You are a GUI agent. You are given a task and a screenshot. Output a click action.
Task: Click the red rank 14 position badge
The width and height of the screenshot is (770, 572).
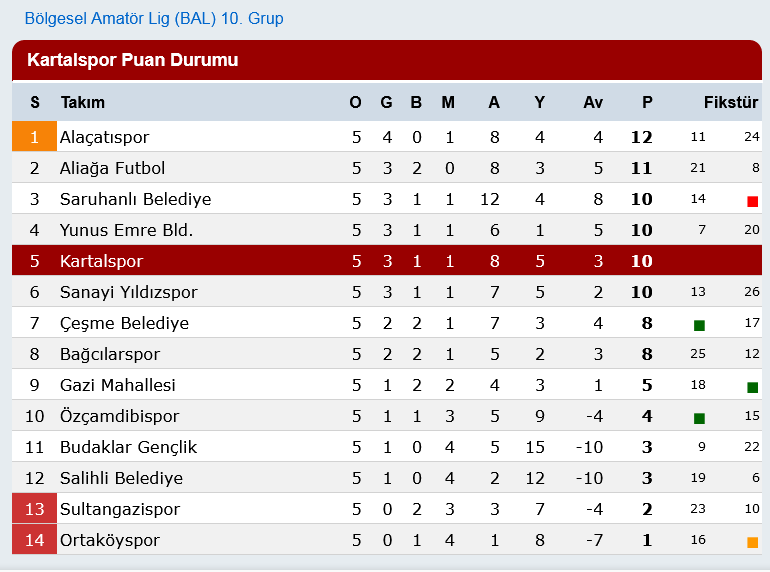[x=34, y=540]
